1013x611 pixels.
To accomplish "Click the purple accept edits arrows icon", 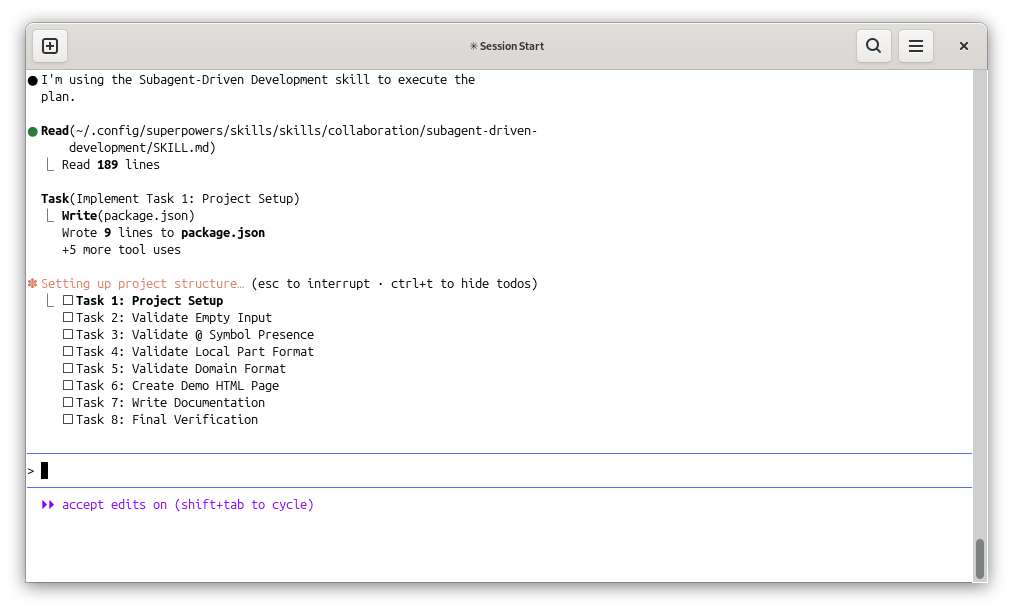I will click(x=48, y=505).
